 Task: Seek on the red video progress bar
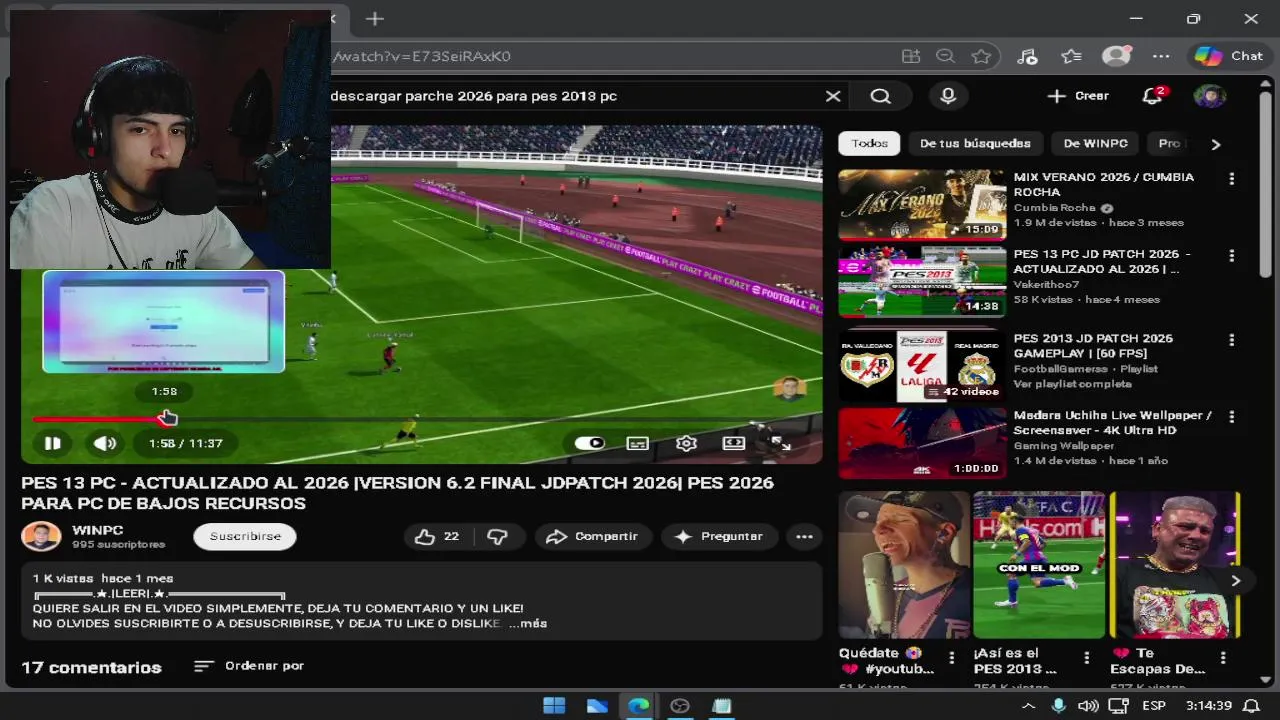(x=427, y=419)
